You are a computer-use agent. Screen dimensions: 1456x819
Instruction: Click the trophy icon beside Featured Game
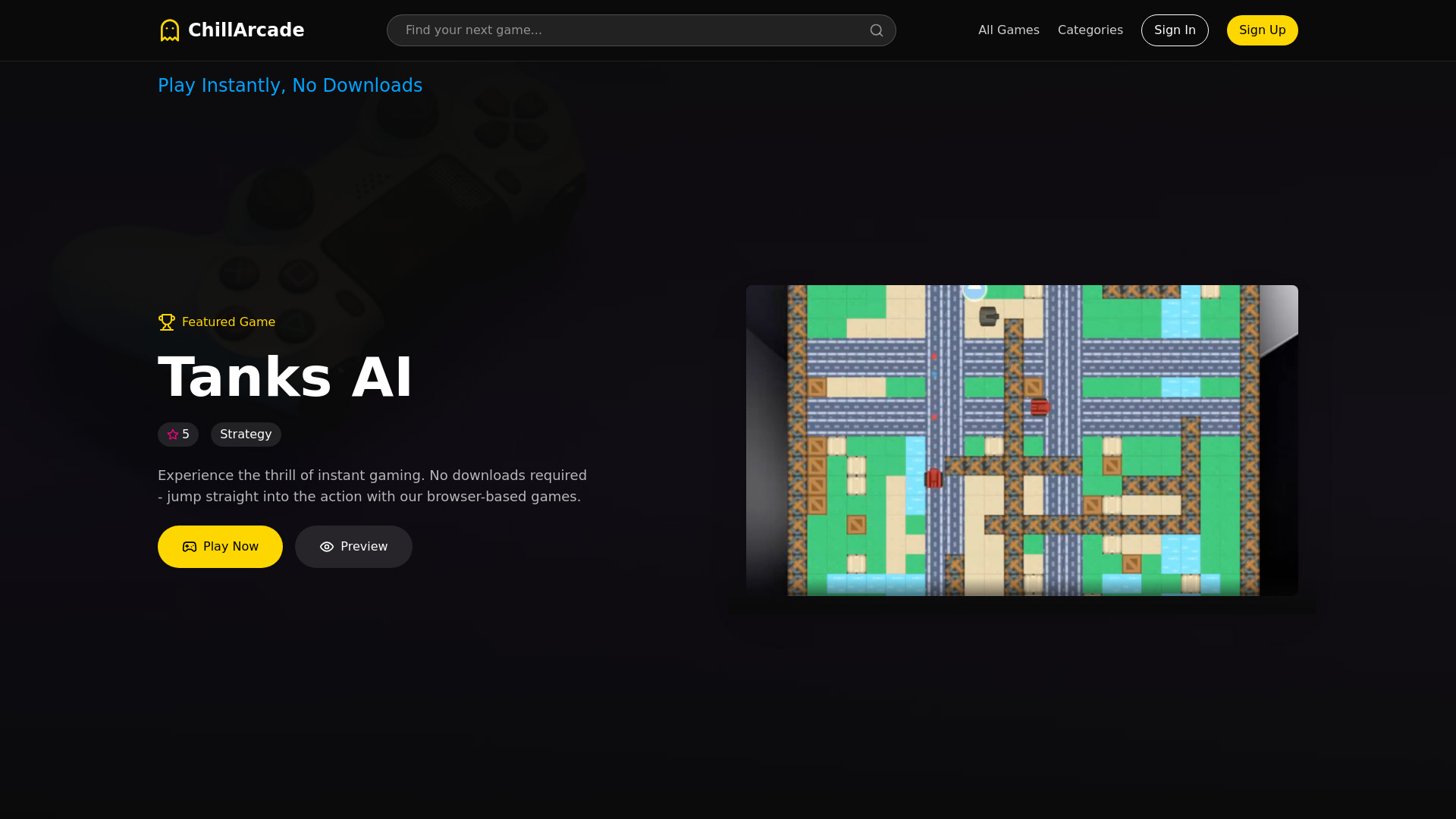(x=166, y=322)
